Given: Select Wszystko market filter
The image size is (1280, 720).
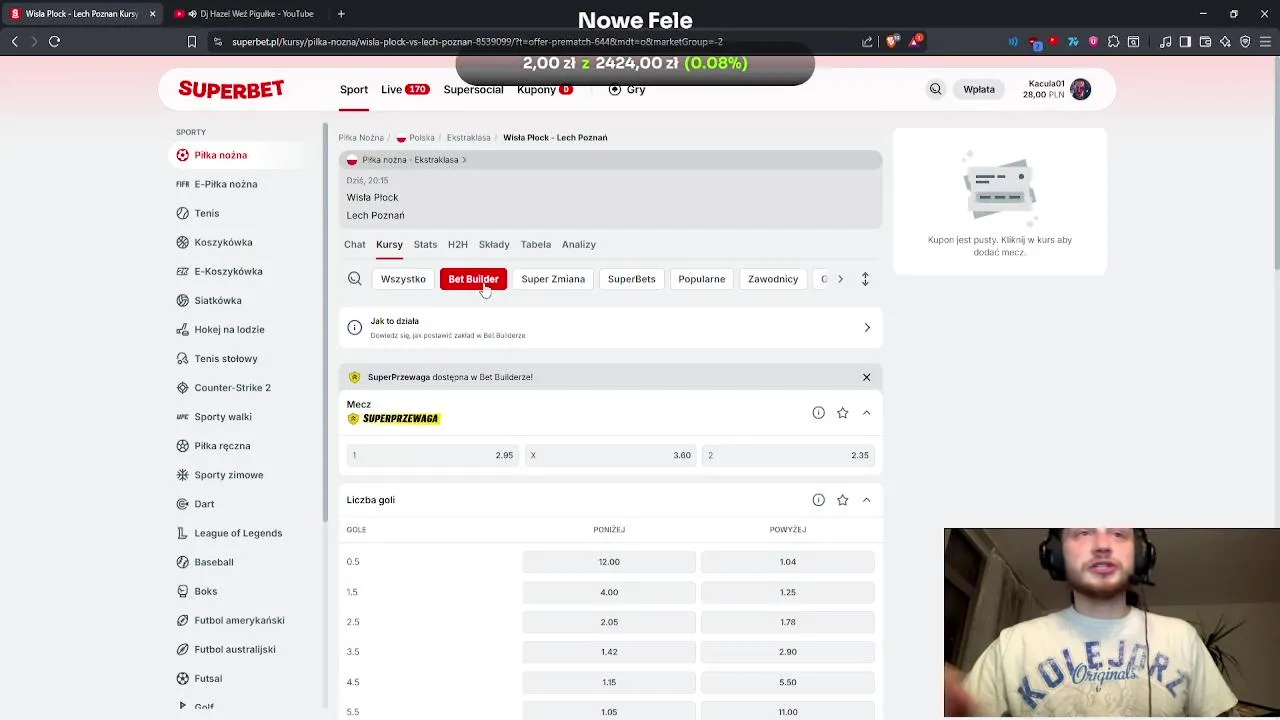Looking at the screenshot, I should coord(403,279).
